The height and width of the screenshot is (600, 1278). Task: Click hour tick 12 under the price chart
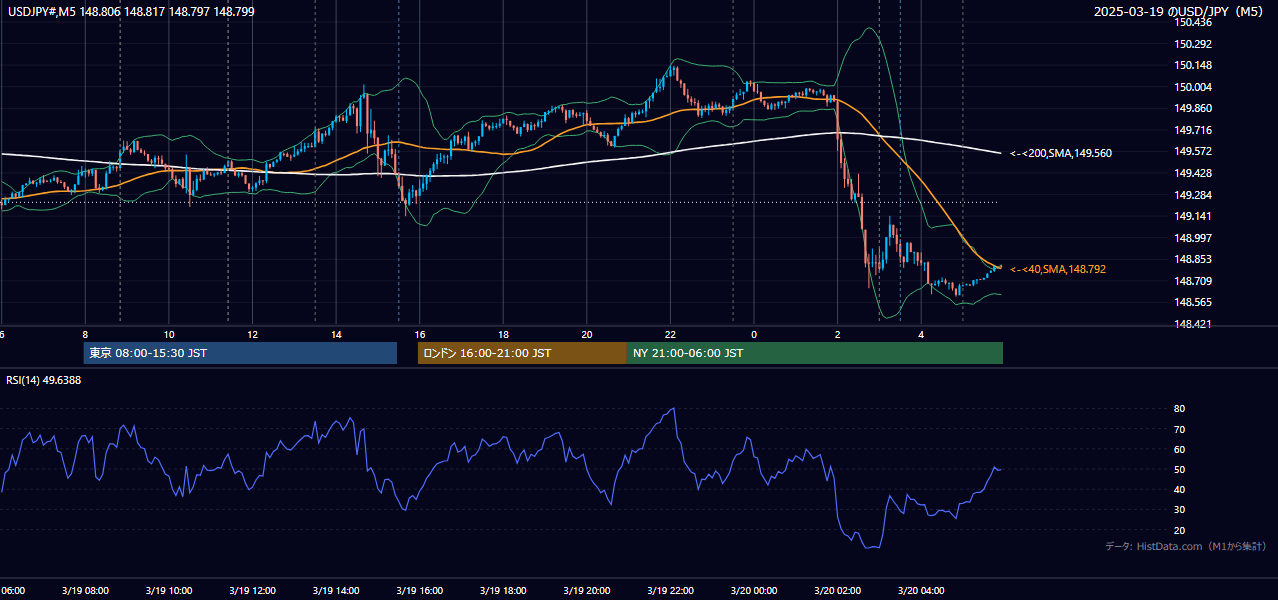252,335
